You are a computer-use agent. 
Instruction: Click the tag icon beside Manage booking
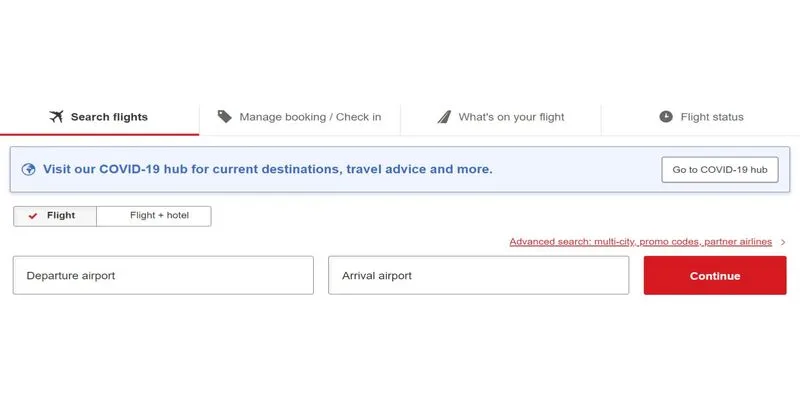tap(224, 117)
